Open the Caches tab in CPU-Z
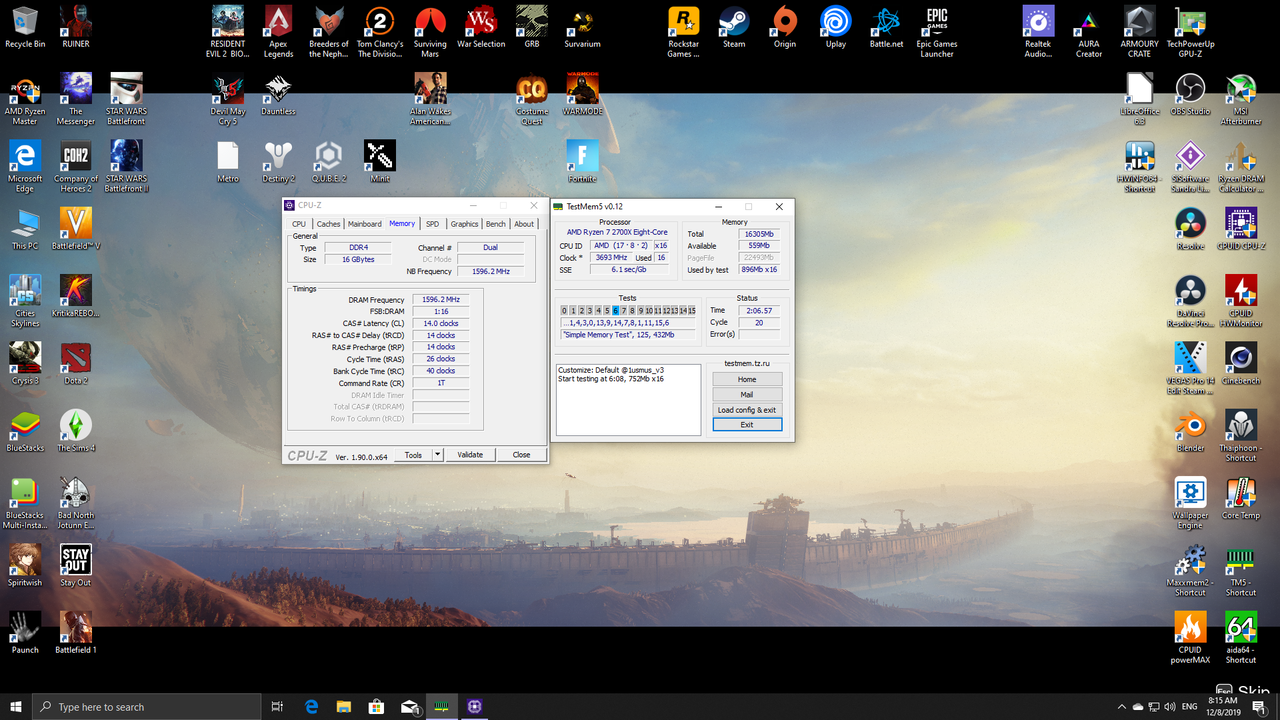This screenshot has width=1280, height=720. 328,223
